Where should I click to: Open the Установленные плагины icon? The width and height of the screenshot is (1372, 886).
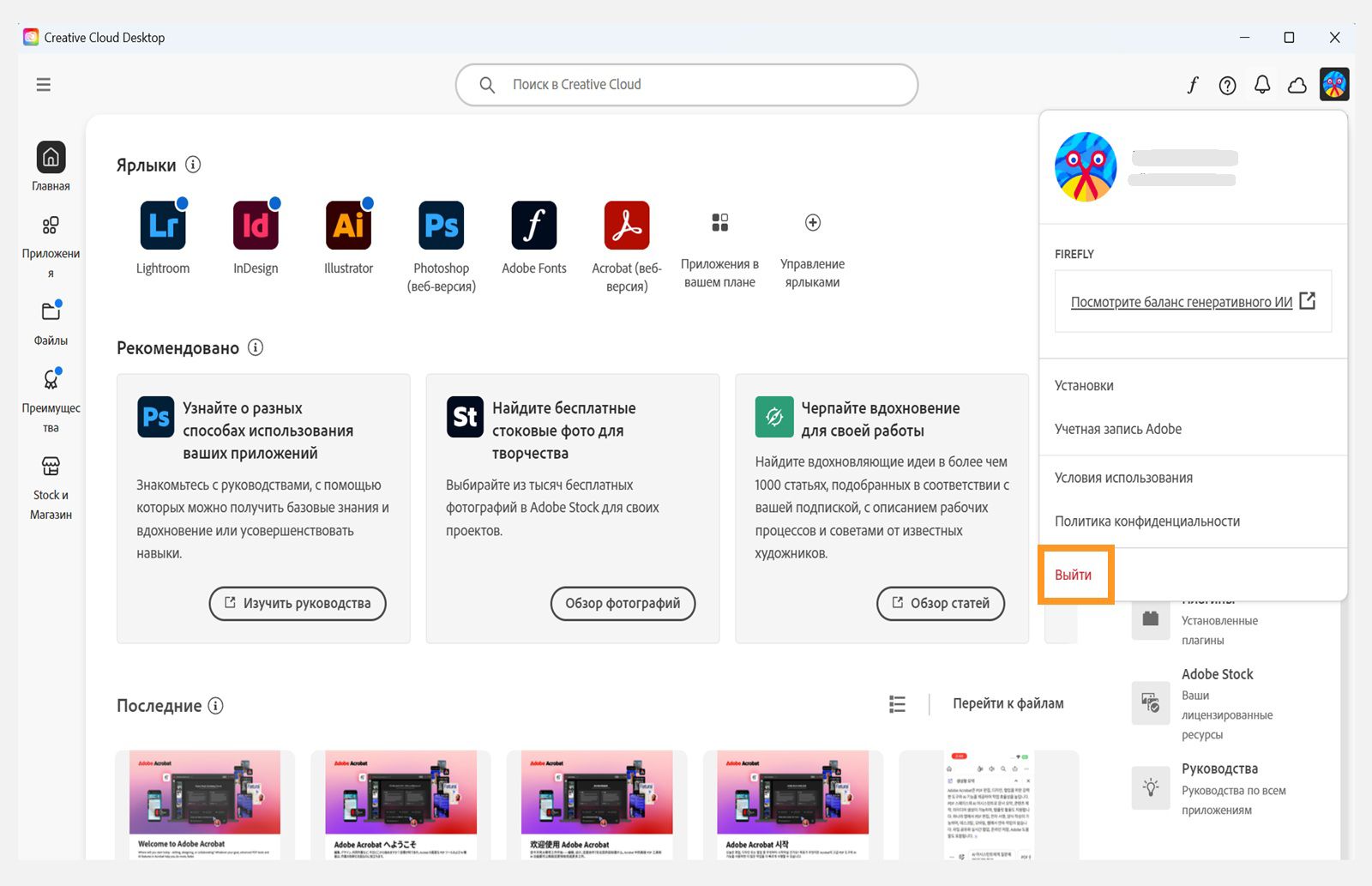pyautogui.click(x=1151, y=619)
